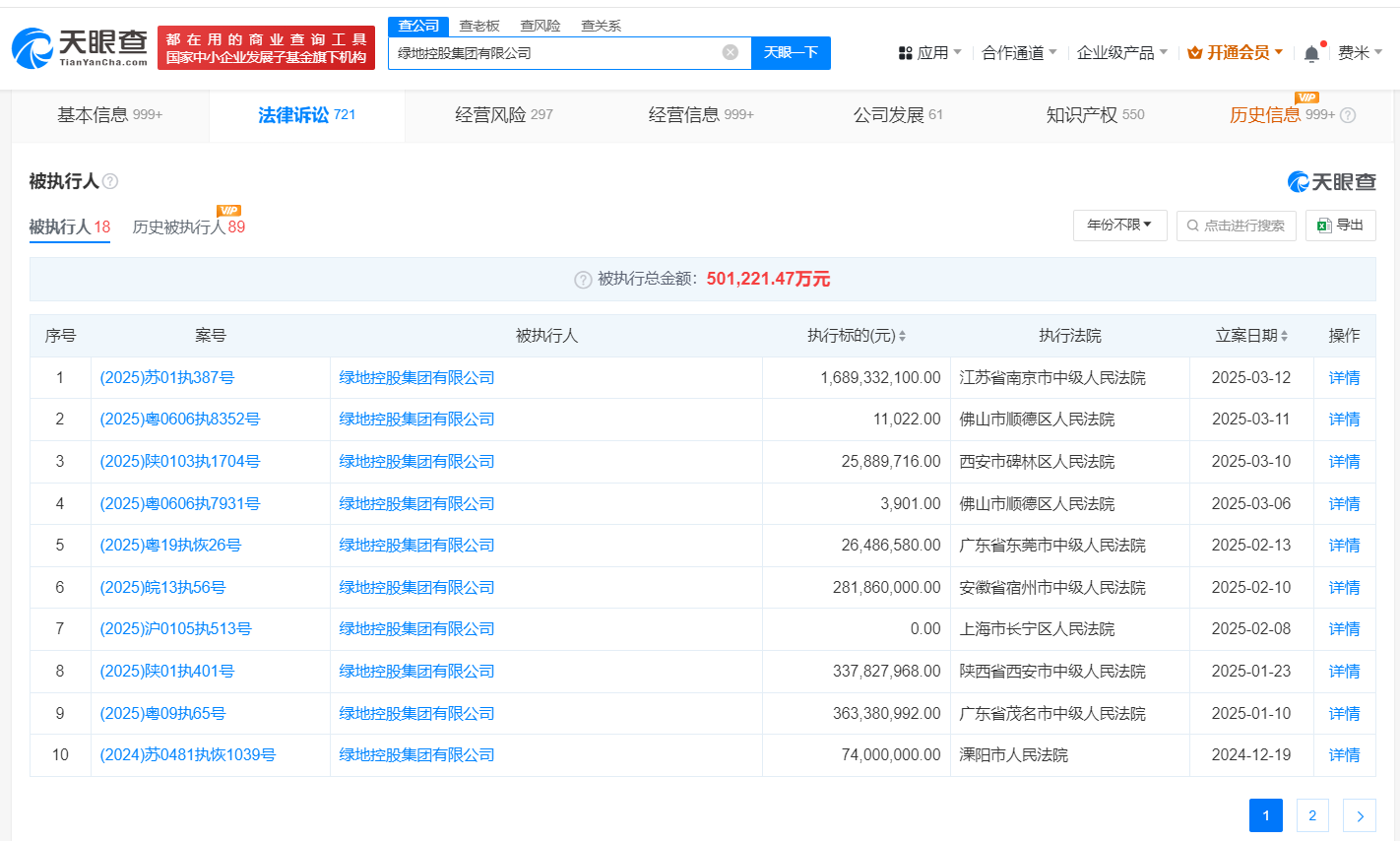1400x841 pixels.
Task: Open case (2024)苏0481执恢1039号
Action: (188, 755)
